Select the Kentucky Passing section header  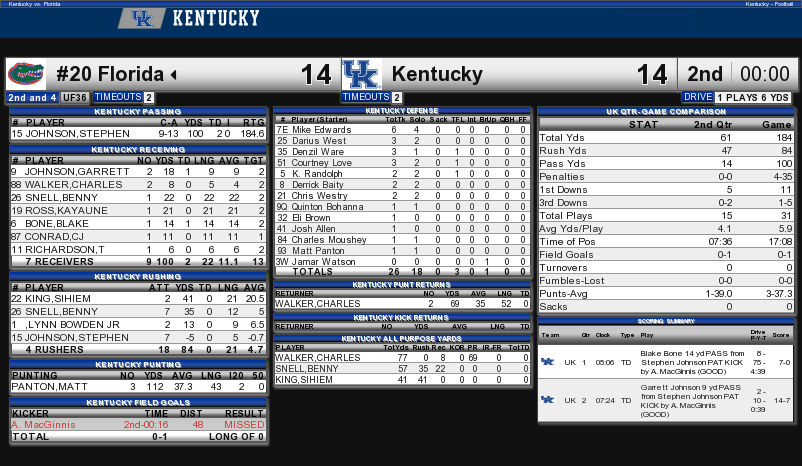(x=139, y=111)
